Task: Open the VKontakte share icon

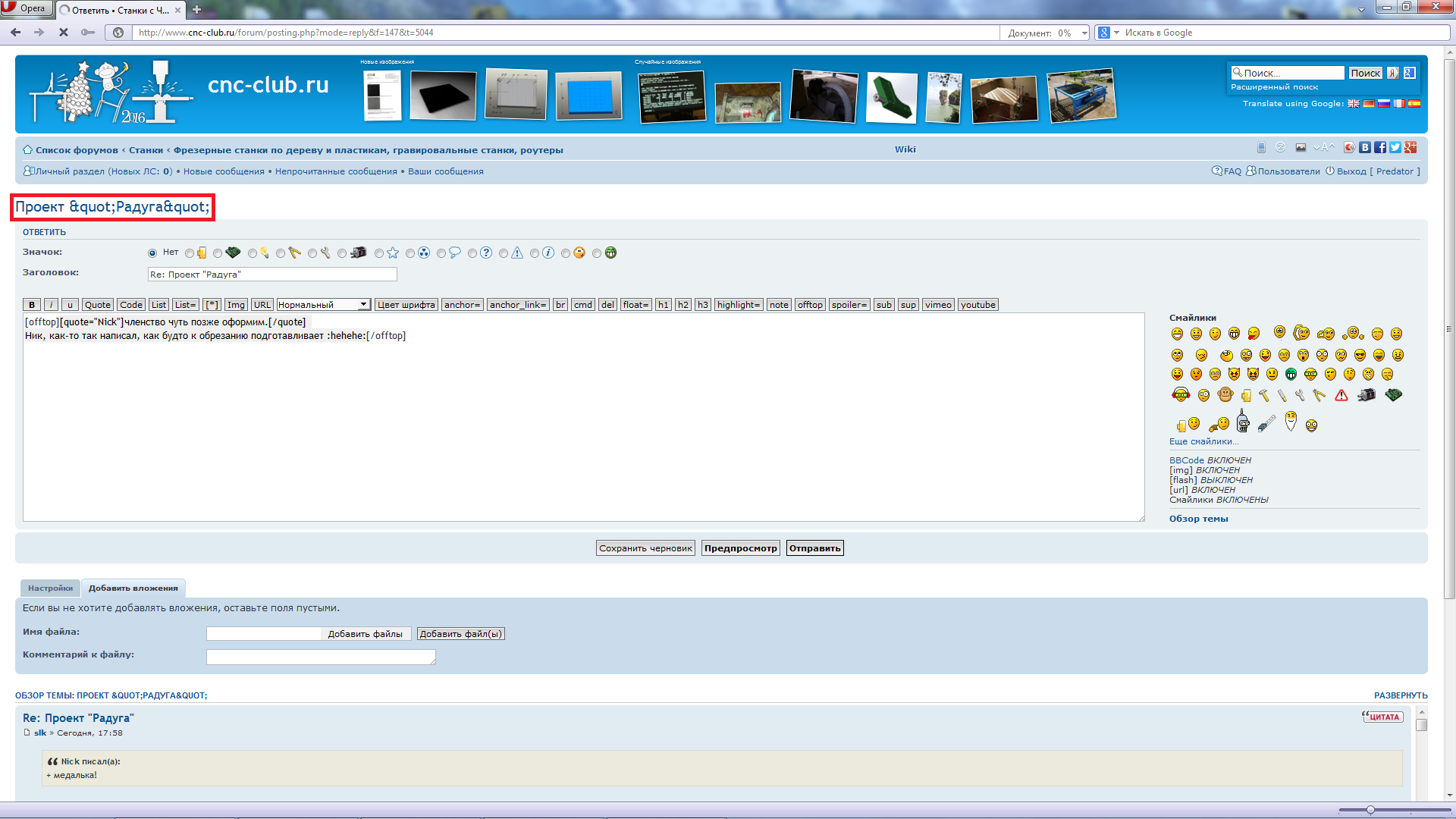Action: 1365,148
